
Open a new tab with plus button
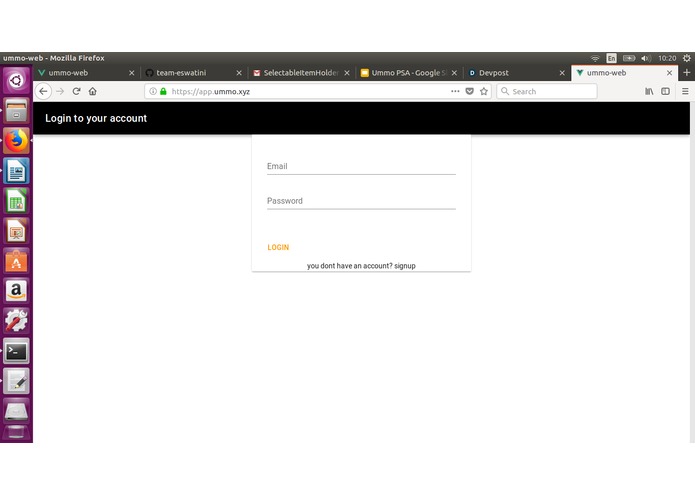point(687,73)
